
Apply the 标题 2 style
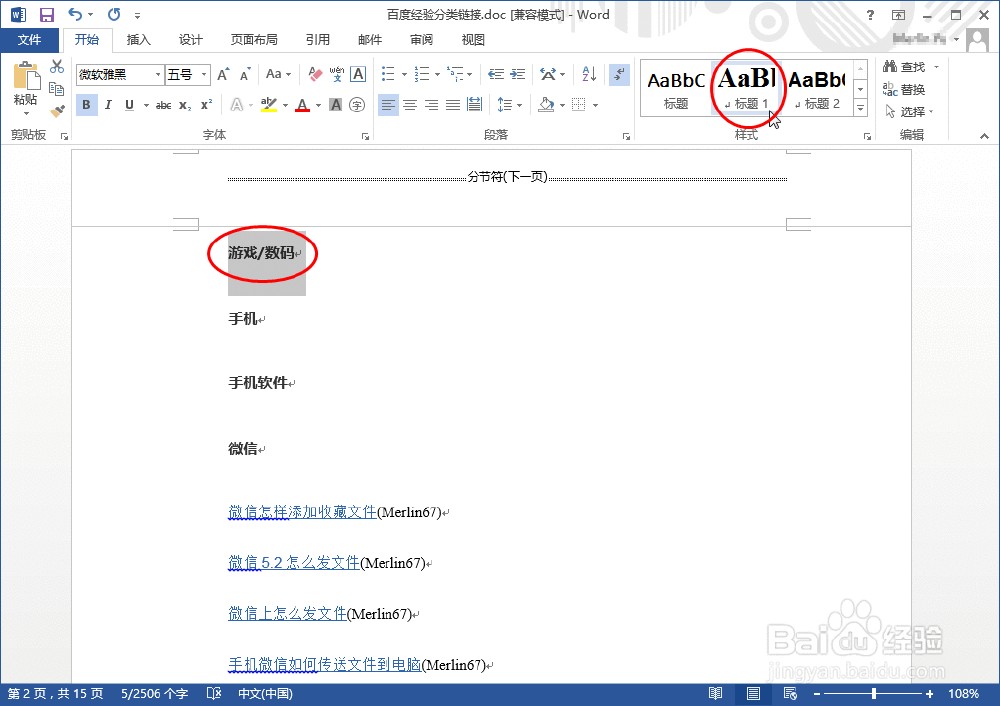818,89
